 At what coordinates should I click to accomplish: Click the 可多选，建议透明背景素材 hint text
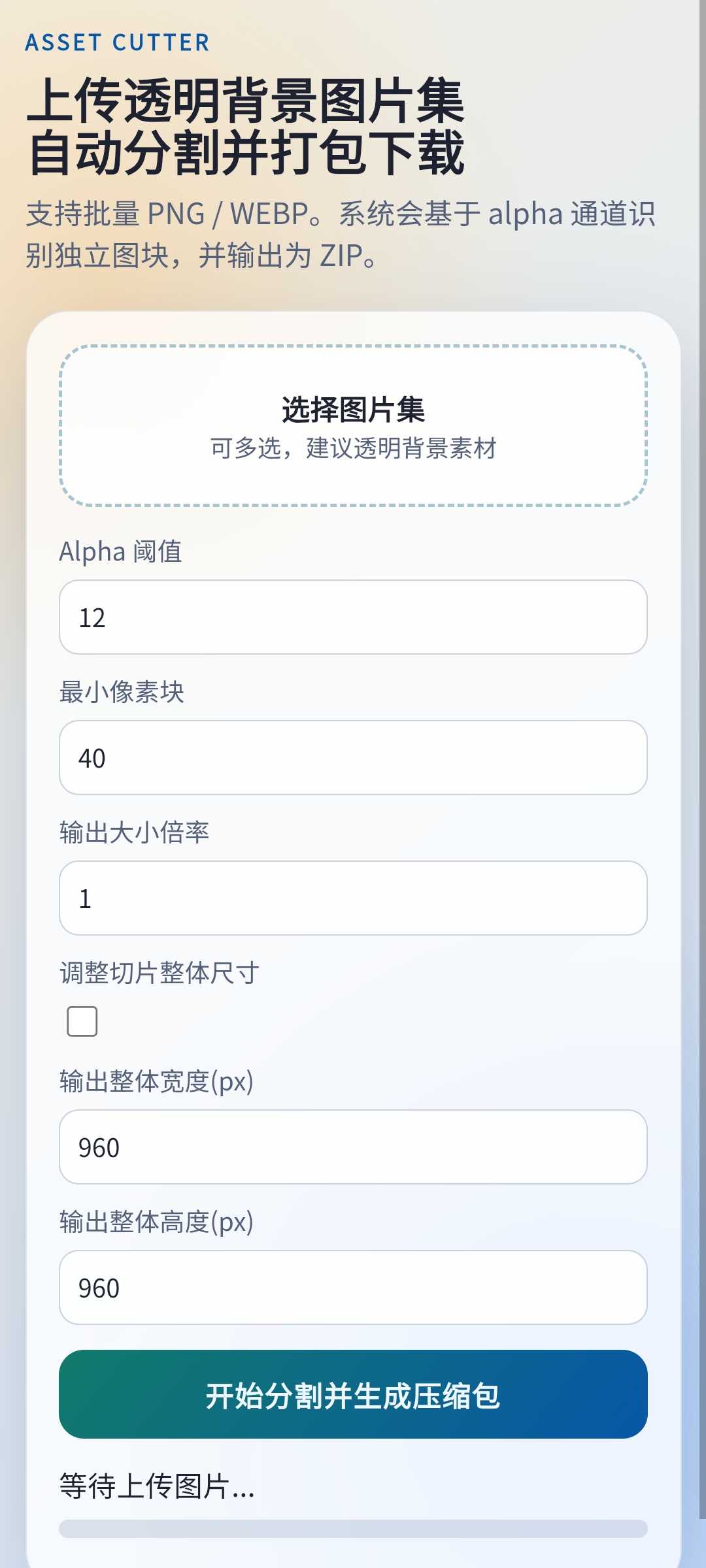(353, 449)
